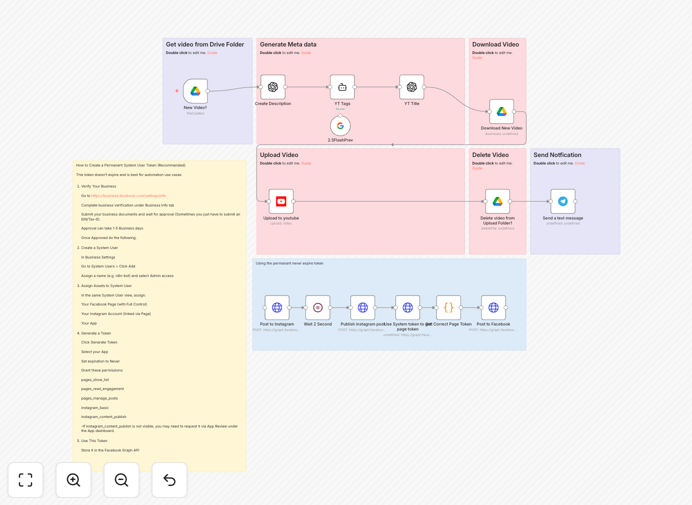Select the New Video? Google Drive trigger node
Screen dimensions: 692x505
point(195,91)
